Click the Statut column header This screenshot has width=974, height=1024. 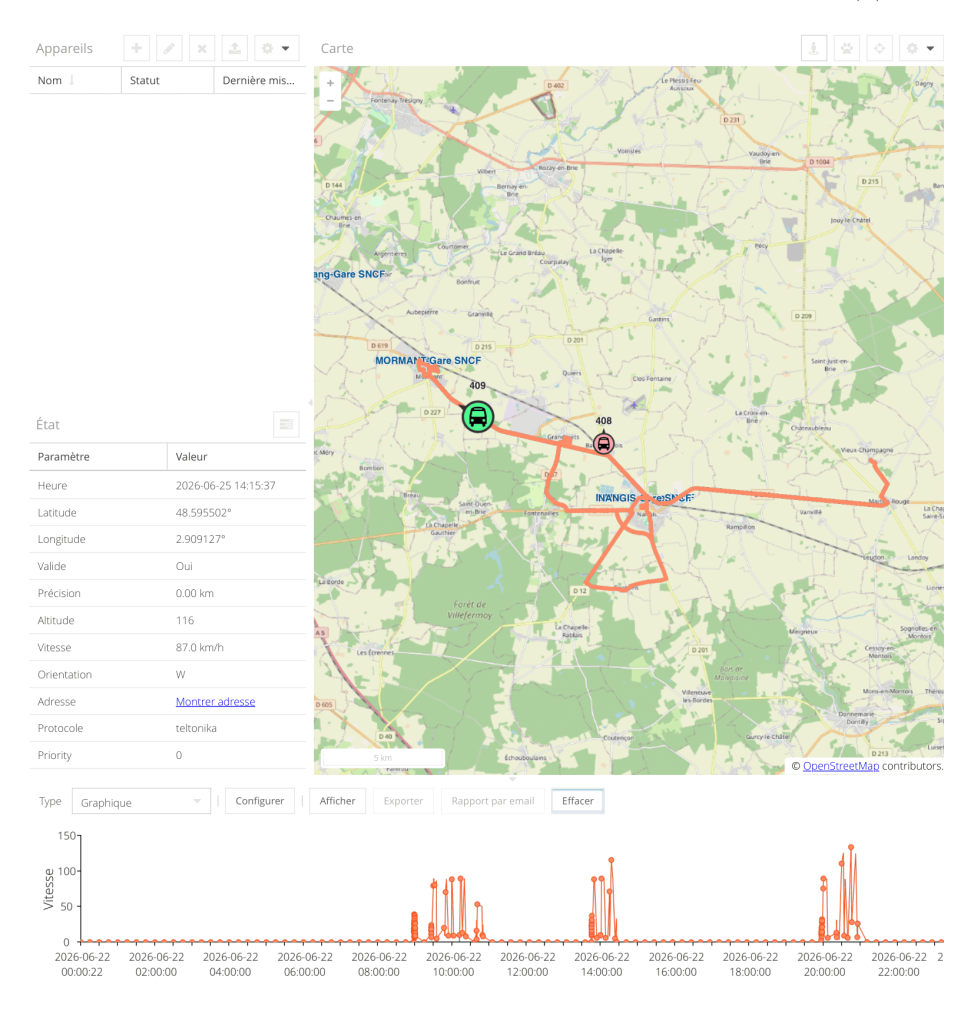[168, 80]
